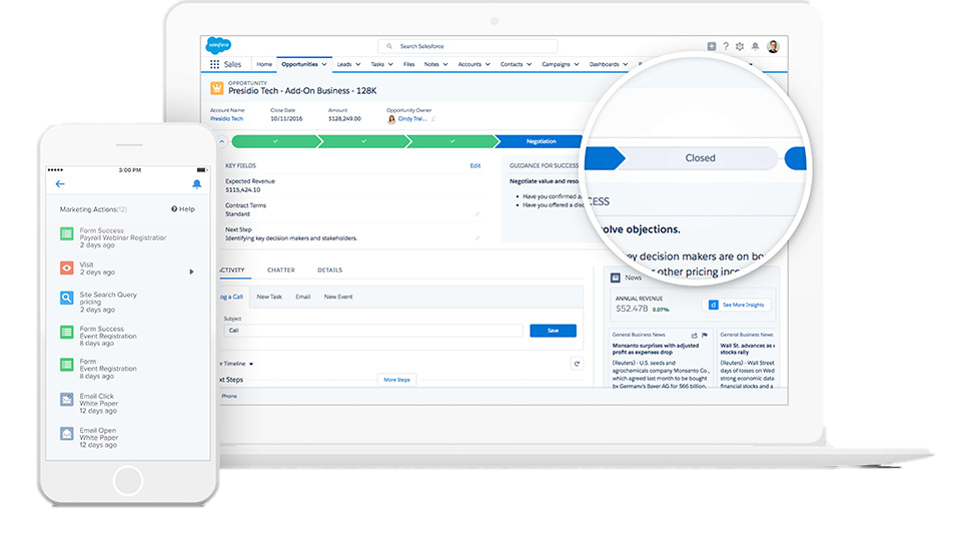Open the Cindy opportunity owner link
Image resolution: width=953 pixels, height=540 pixels.
(x=412, y=119)
